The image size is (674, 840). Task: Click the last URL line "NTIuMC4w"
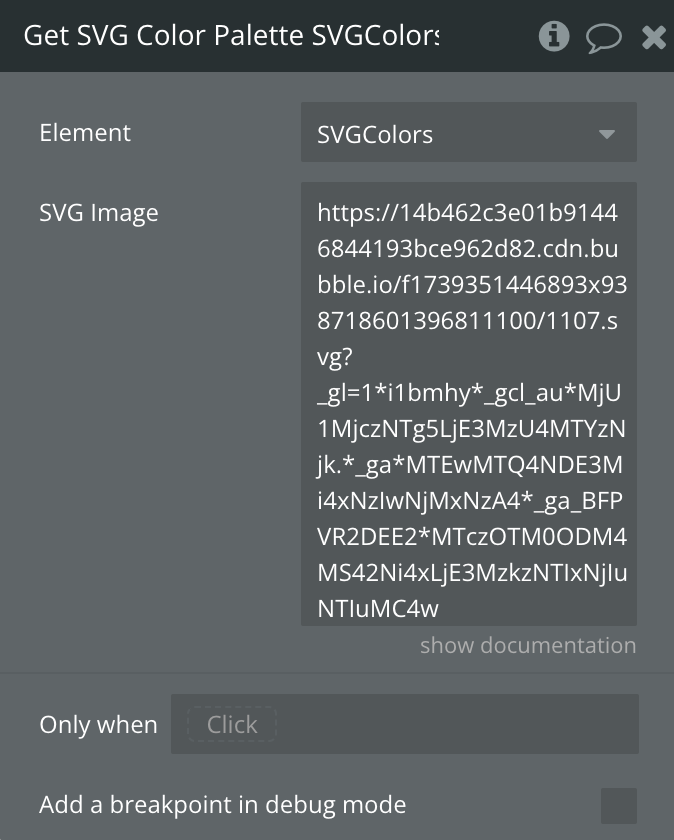click(x=378, y=609)
